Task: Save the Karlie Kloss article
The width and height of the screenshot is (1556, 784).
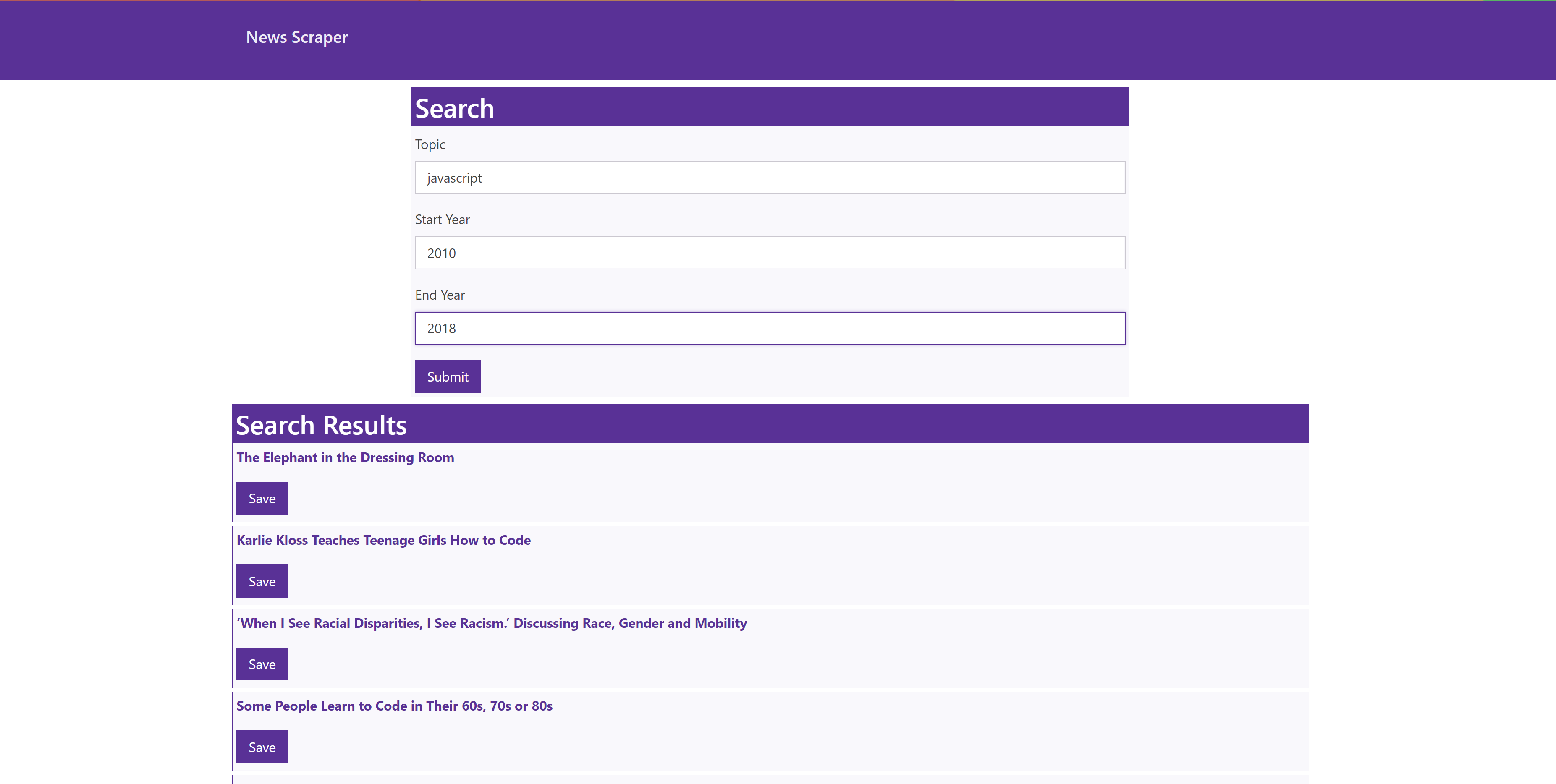Action: pos(262,581)
